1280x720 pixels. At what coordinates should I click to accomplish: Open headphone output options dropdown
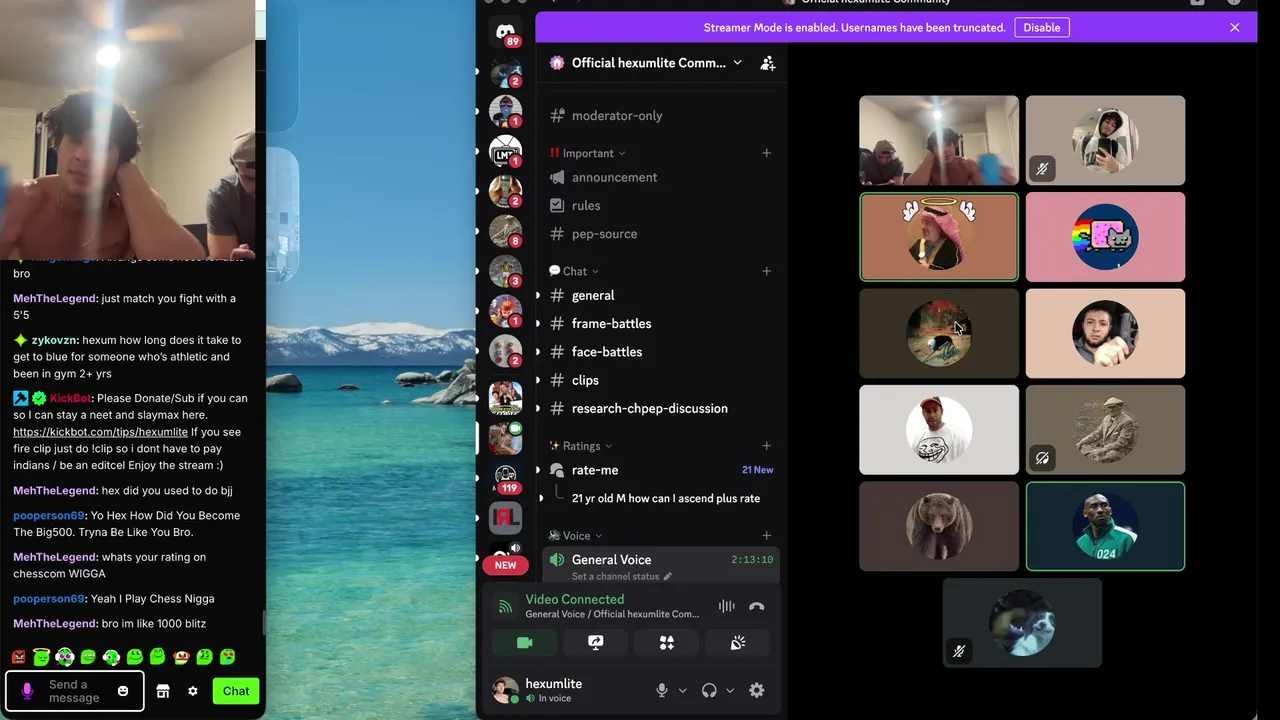tap(730, 690)
